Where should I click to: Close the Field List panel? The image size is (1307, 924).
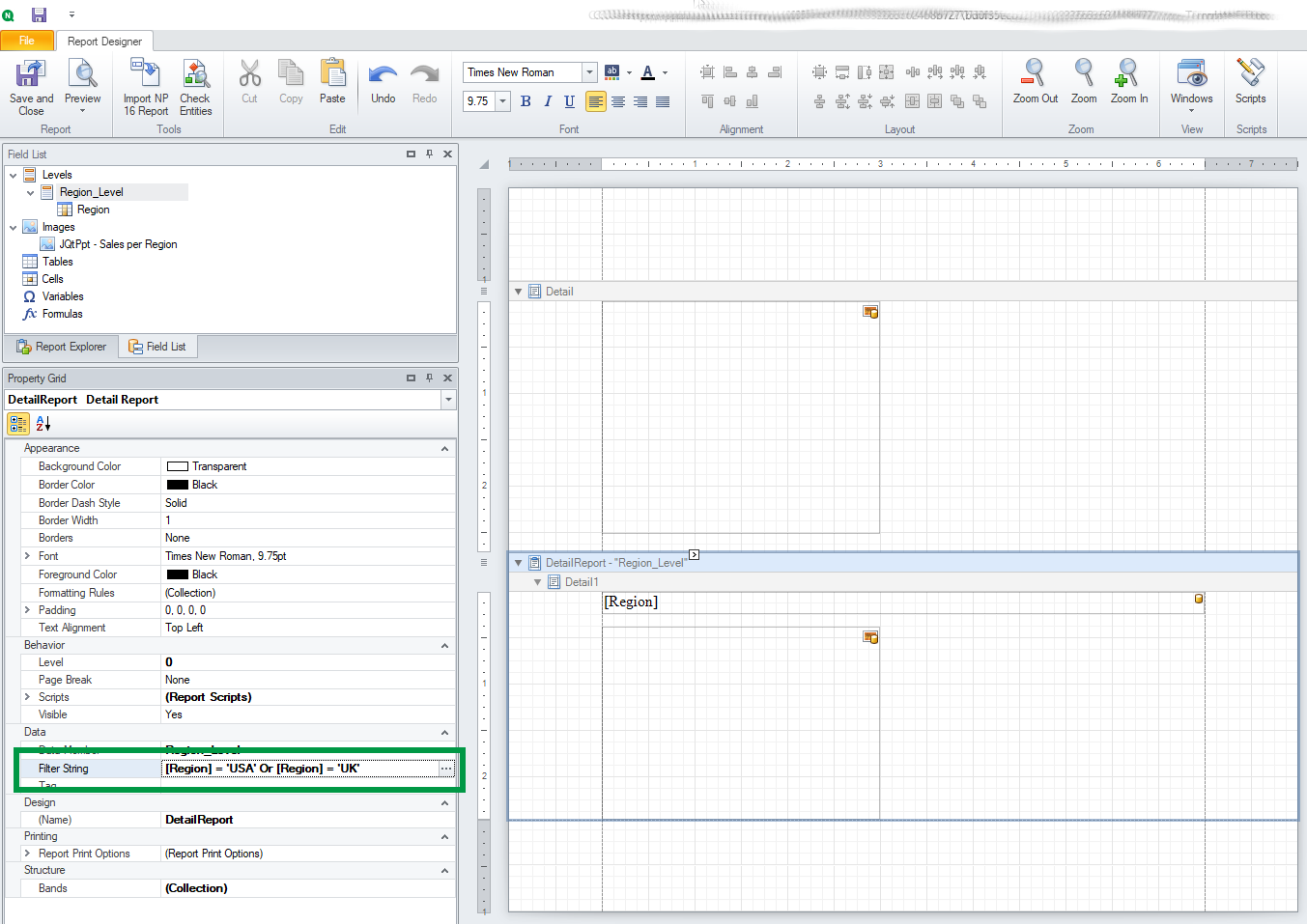447,154
